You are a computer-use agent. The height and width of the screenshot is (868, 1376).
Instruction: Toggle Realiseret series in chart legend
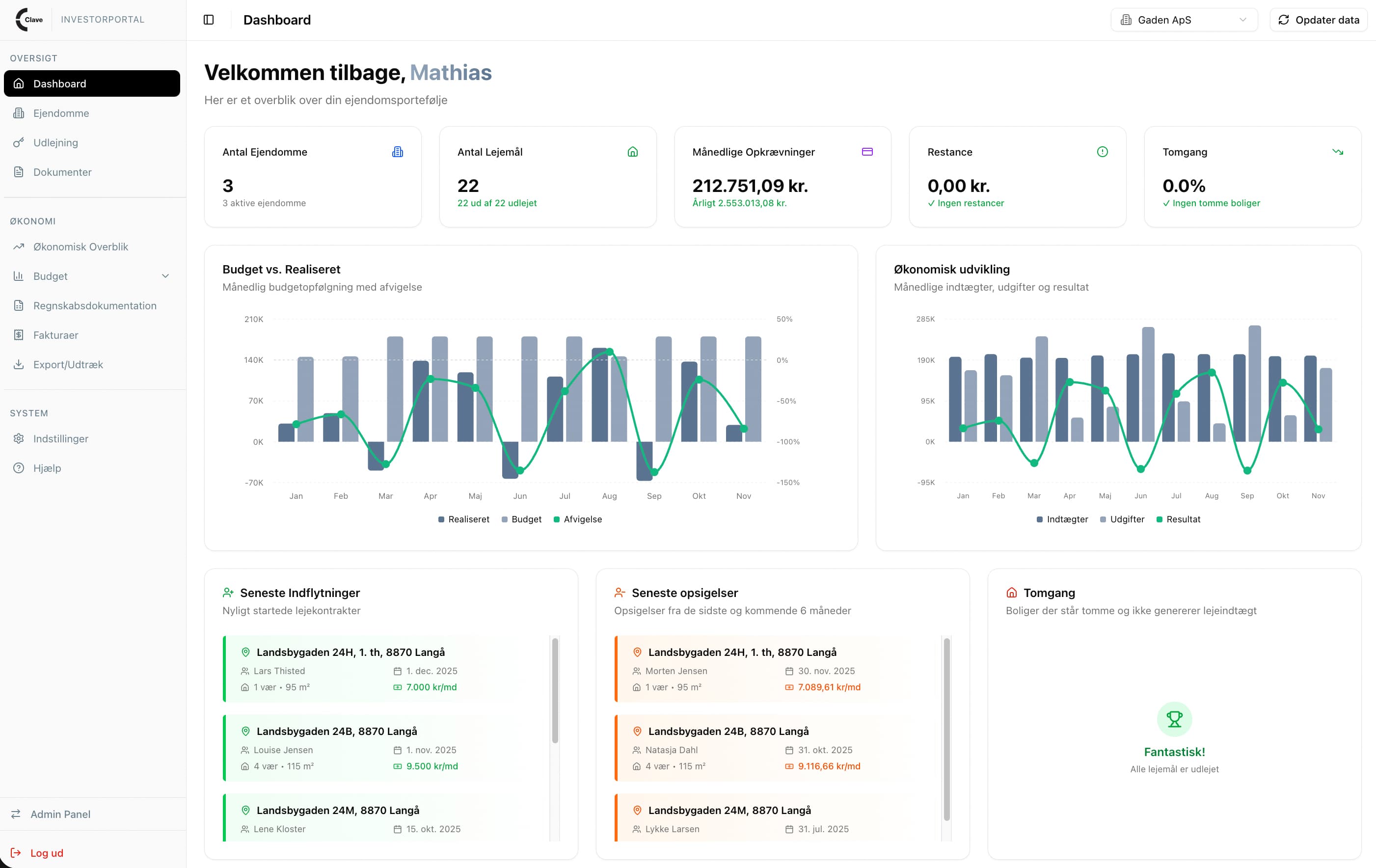point(463,519)
